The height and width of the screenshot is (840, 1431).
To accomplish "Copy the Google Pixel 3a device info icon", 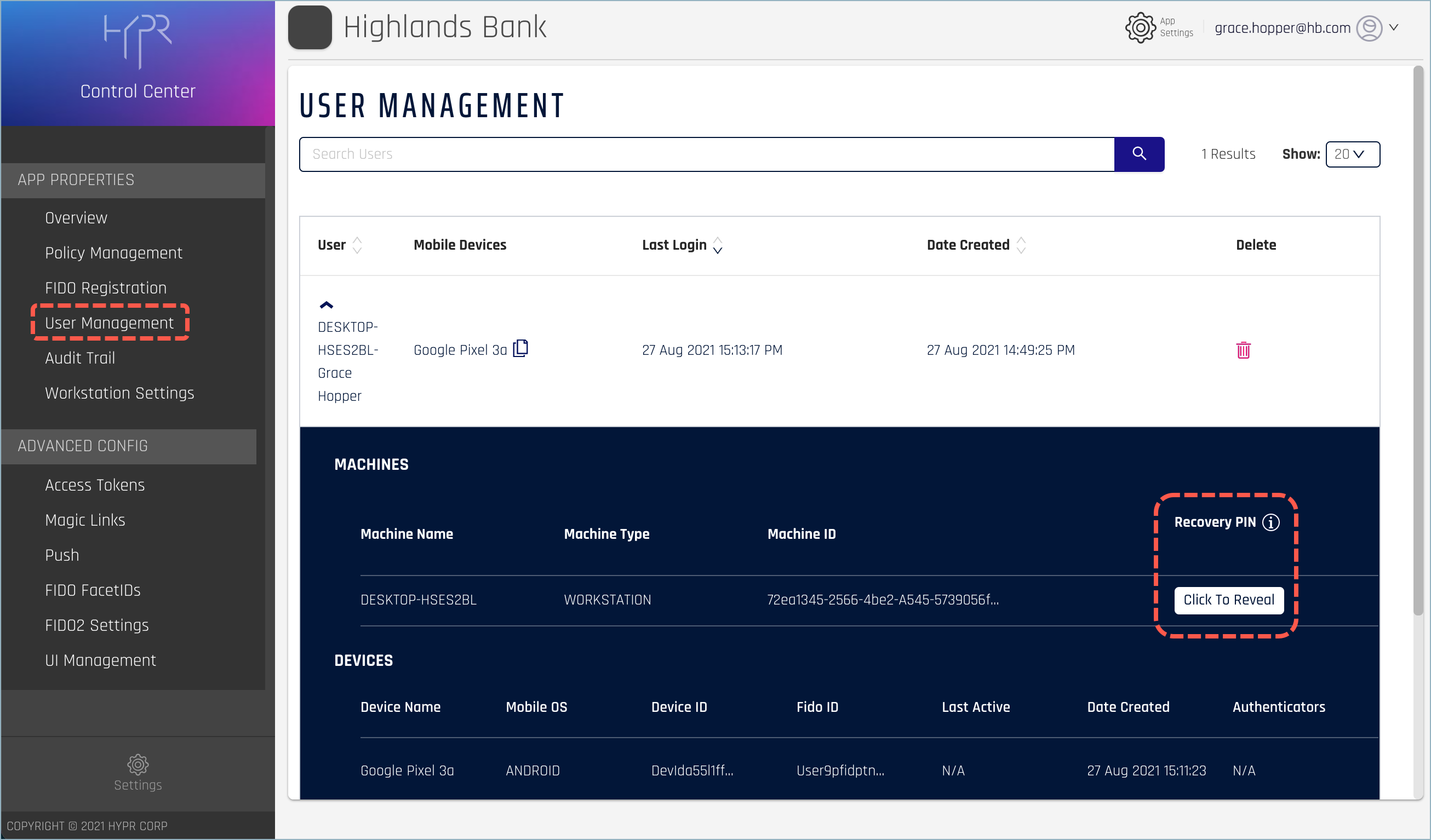I will [x=520, y=348].
